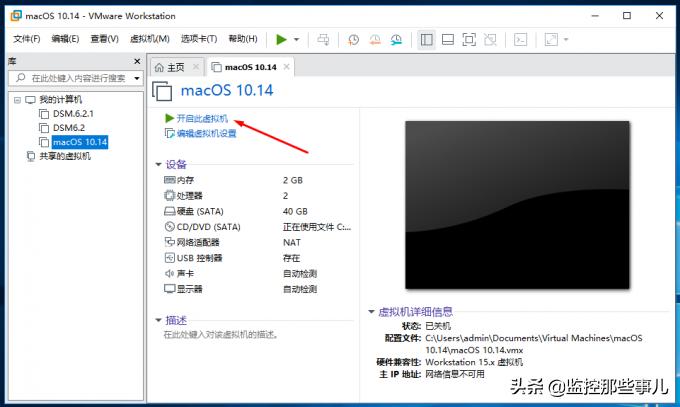
Task: Click the 40 GB hard disk value
Action: click(x=295, y=211)
